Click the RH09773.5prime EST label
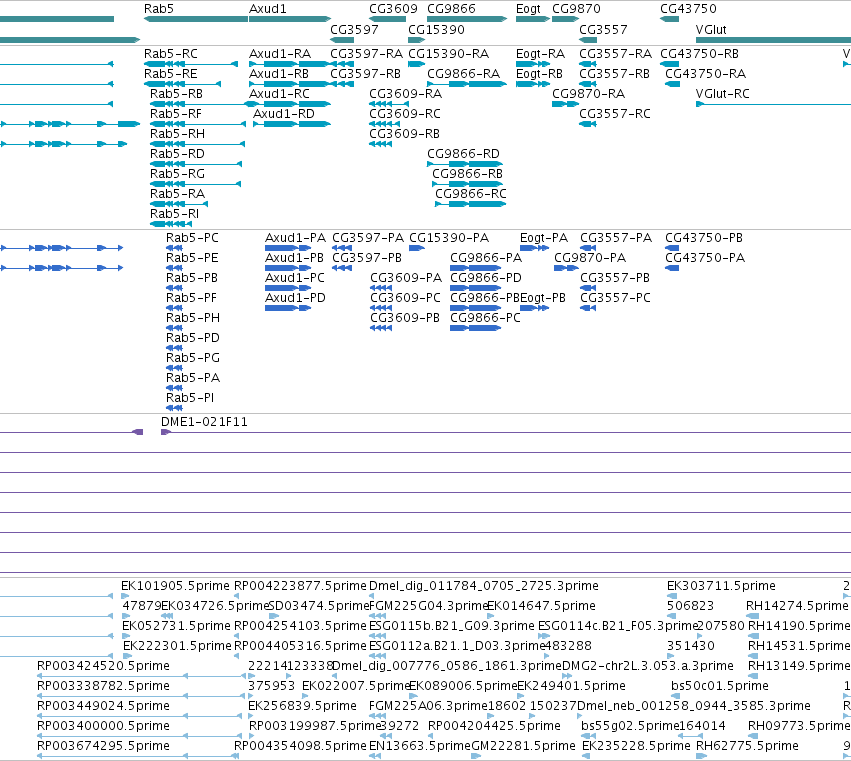 [x=798, y=726]
